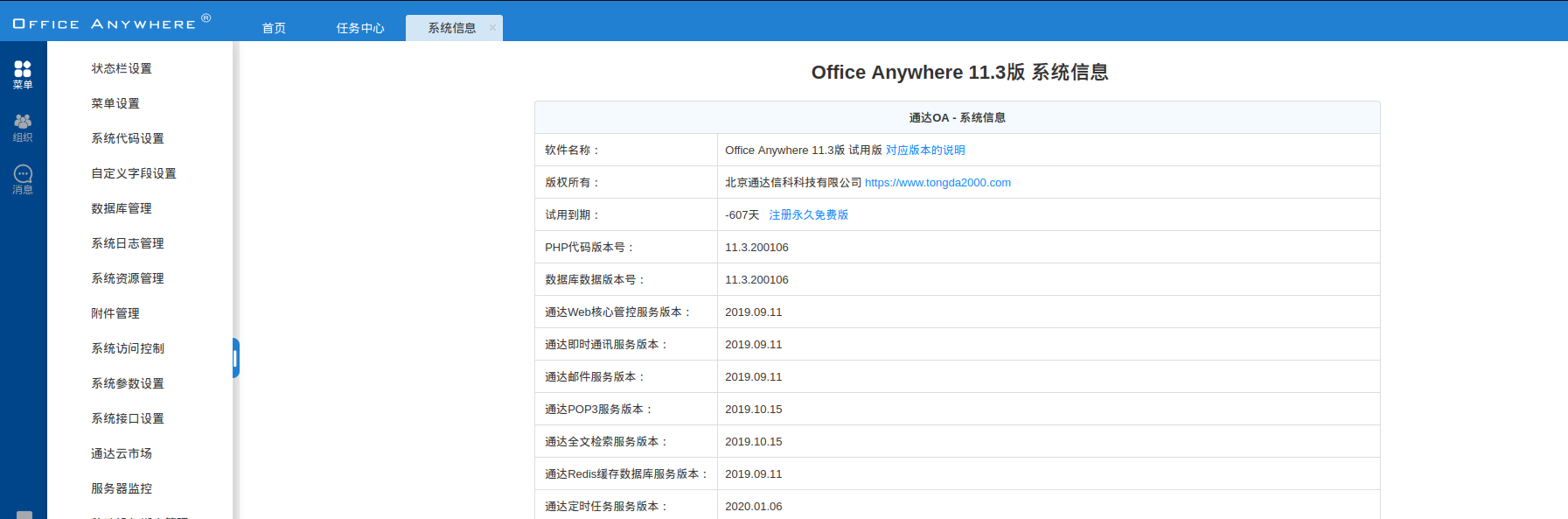Click the 通达Redis缓存数据库服务版本 label
1568x519 pixels.
[628, 473]
